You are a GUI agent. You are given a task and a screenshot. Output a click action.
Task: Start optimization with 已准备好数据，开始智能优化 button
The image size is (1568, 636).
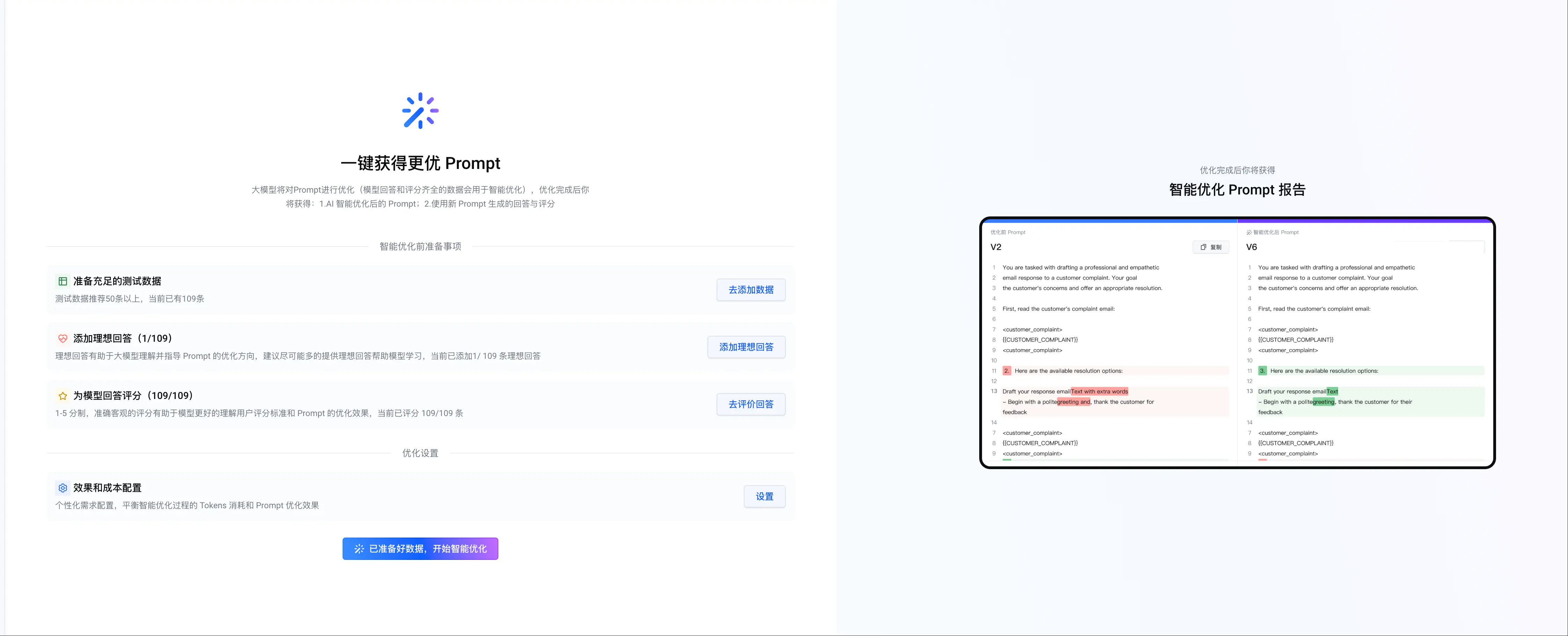coord(420,548)
